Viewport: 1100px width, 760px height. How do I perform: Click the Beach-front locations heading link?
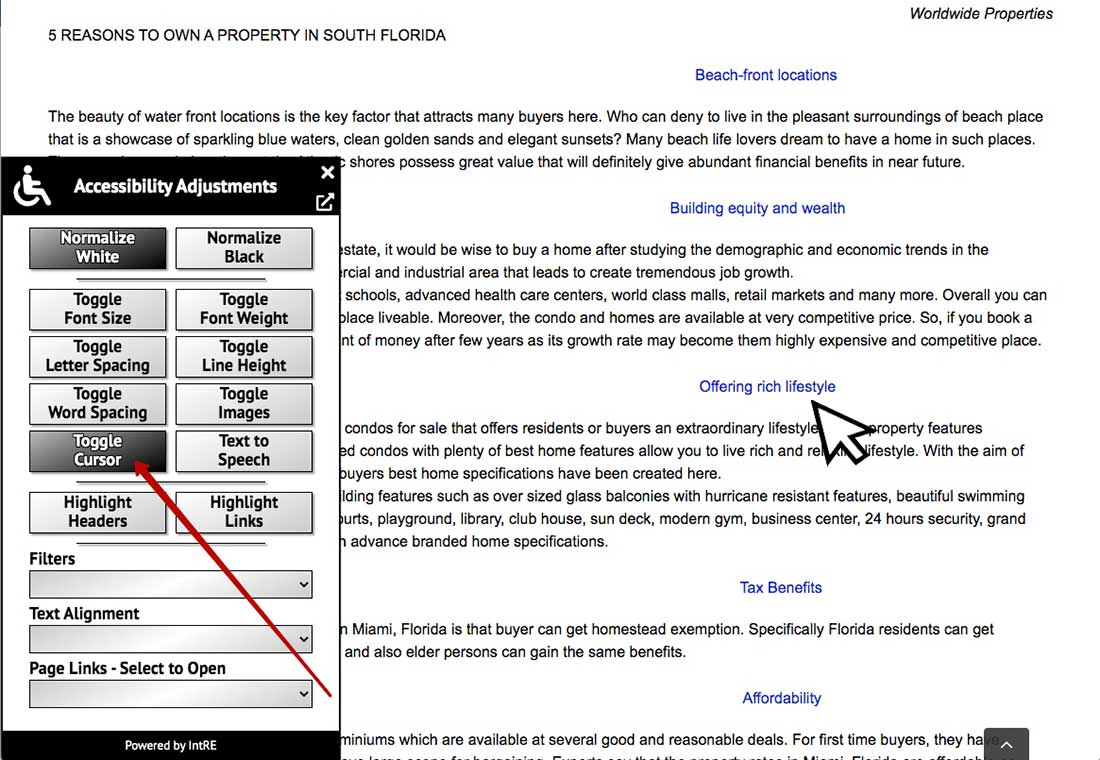coord(765,75)
